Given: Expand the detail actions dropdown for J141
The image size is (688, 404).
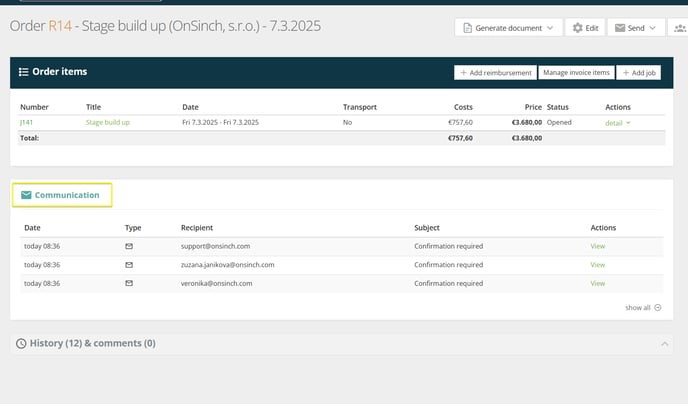Looking at the screenshot, I should tap(618, 123).
